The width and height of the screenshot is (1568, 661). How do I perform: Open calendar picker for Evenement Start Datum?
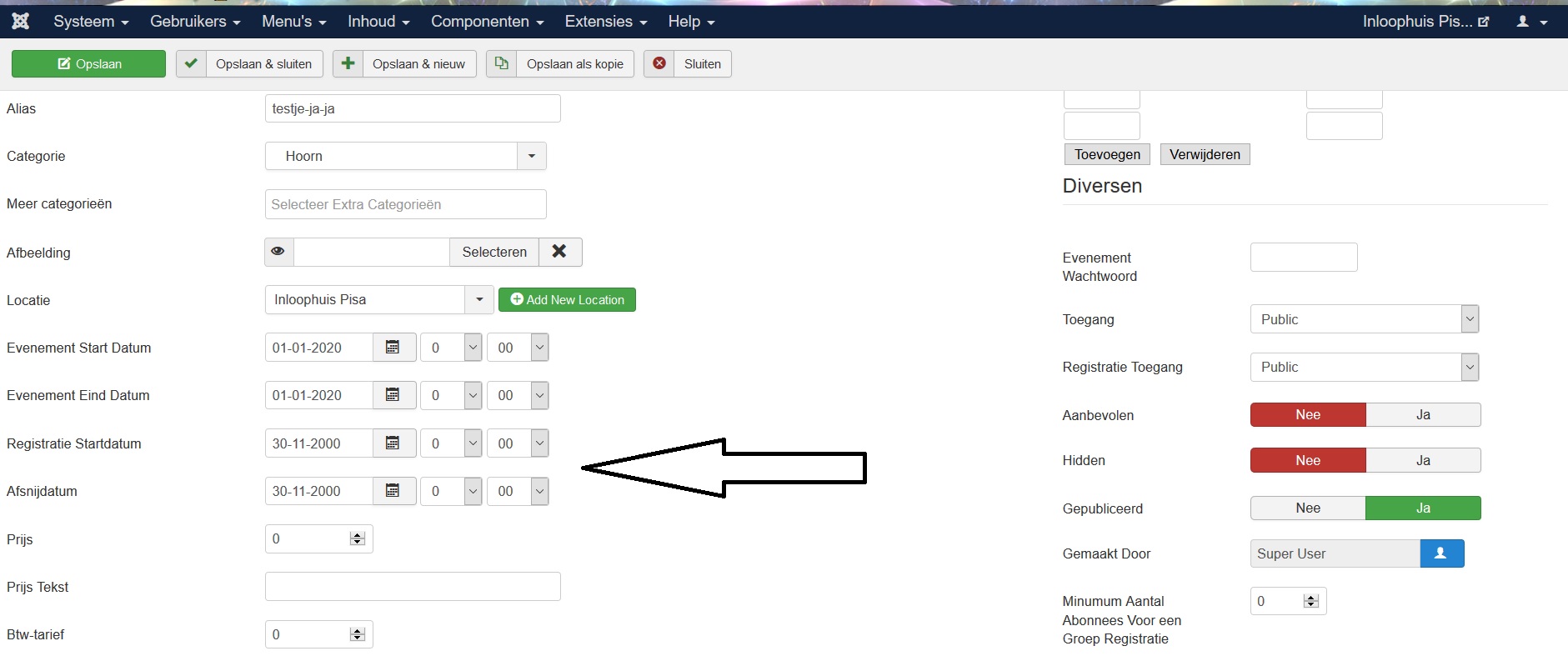click(x=393, y=348)
